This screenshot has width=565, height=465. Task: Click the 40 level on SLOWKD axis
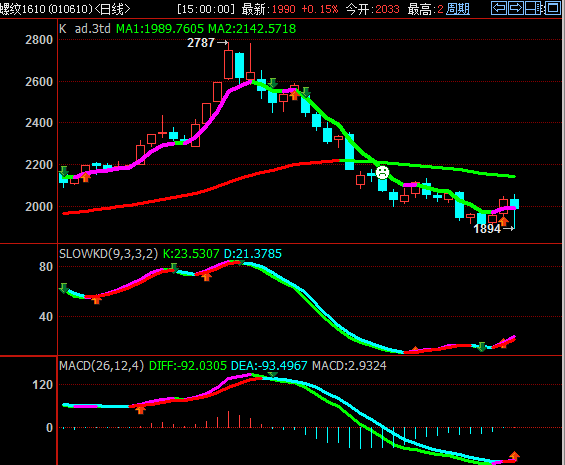[x=46, y=317]
